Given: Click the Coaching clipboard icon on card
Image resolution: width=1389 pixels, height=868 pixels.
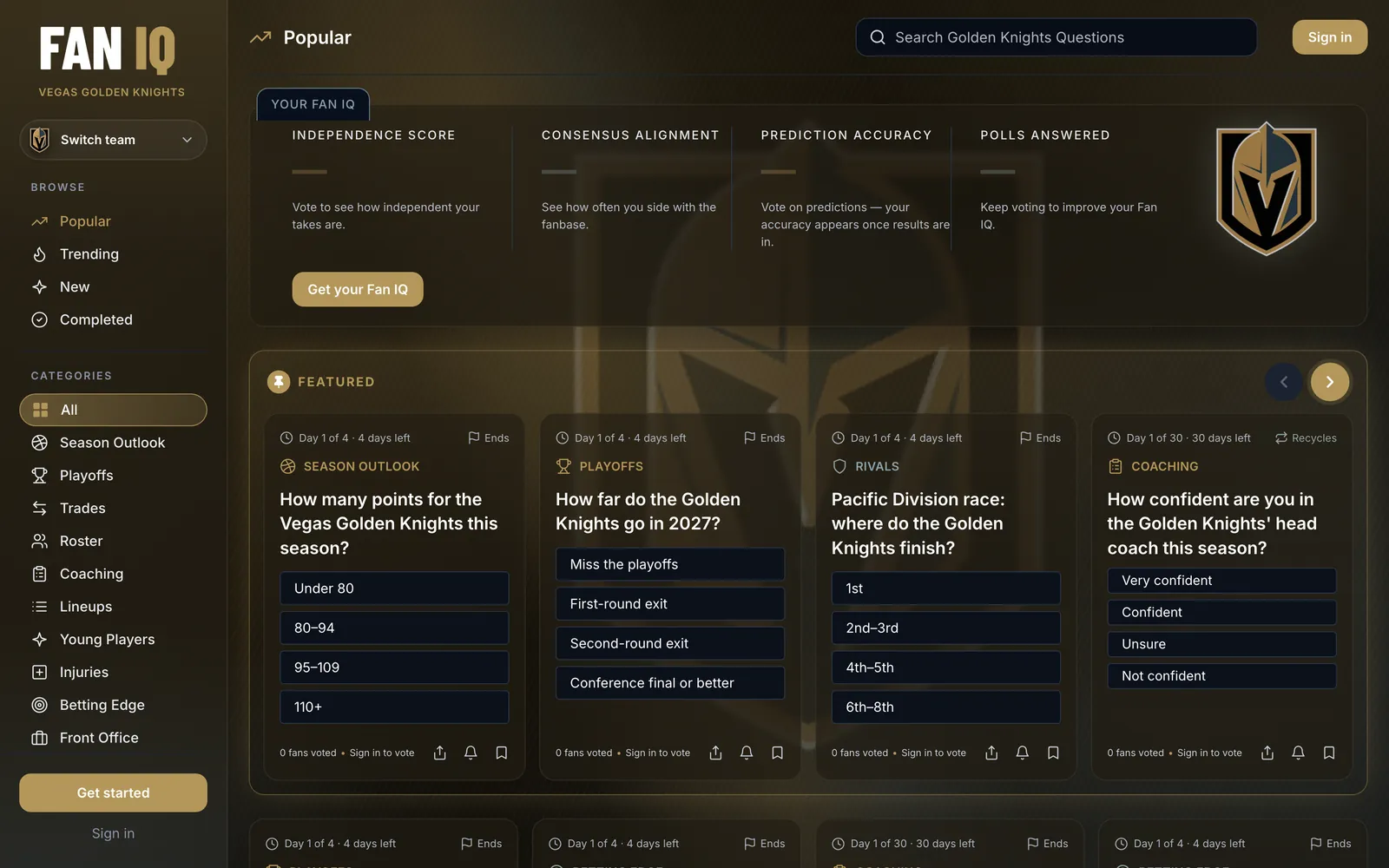Looking at the screenshot, I should (x=1116, y=466).
